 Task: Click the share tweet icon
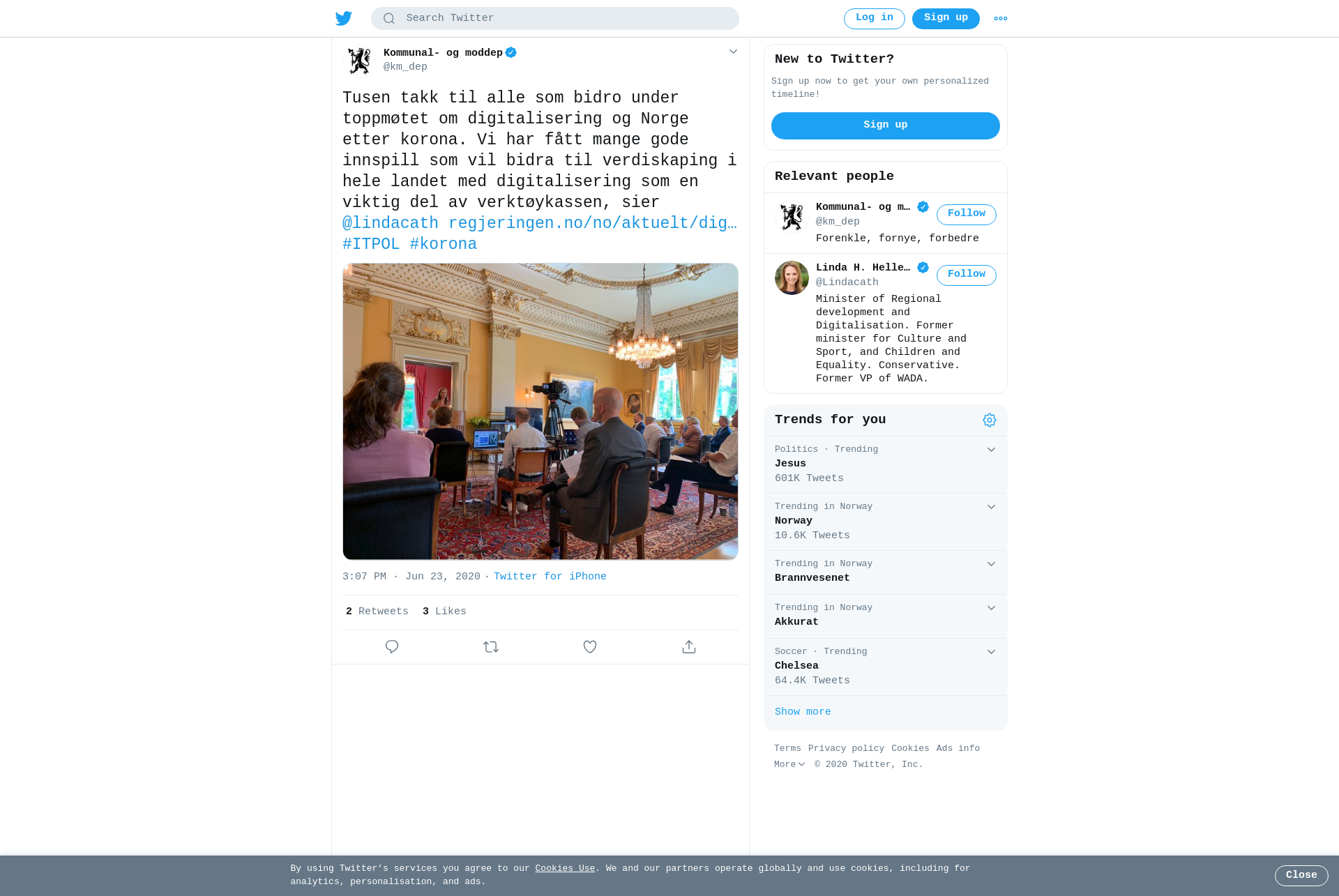(689, 647)
